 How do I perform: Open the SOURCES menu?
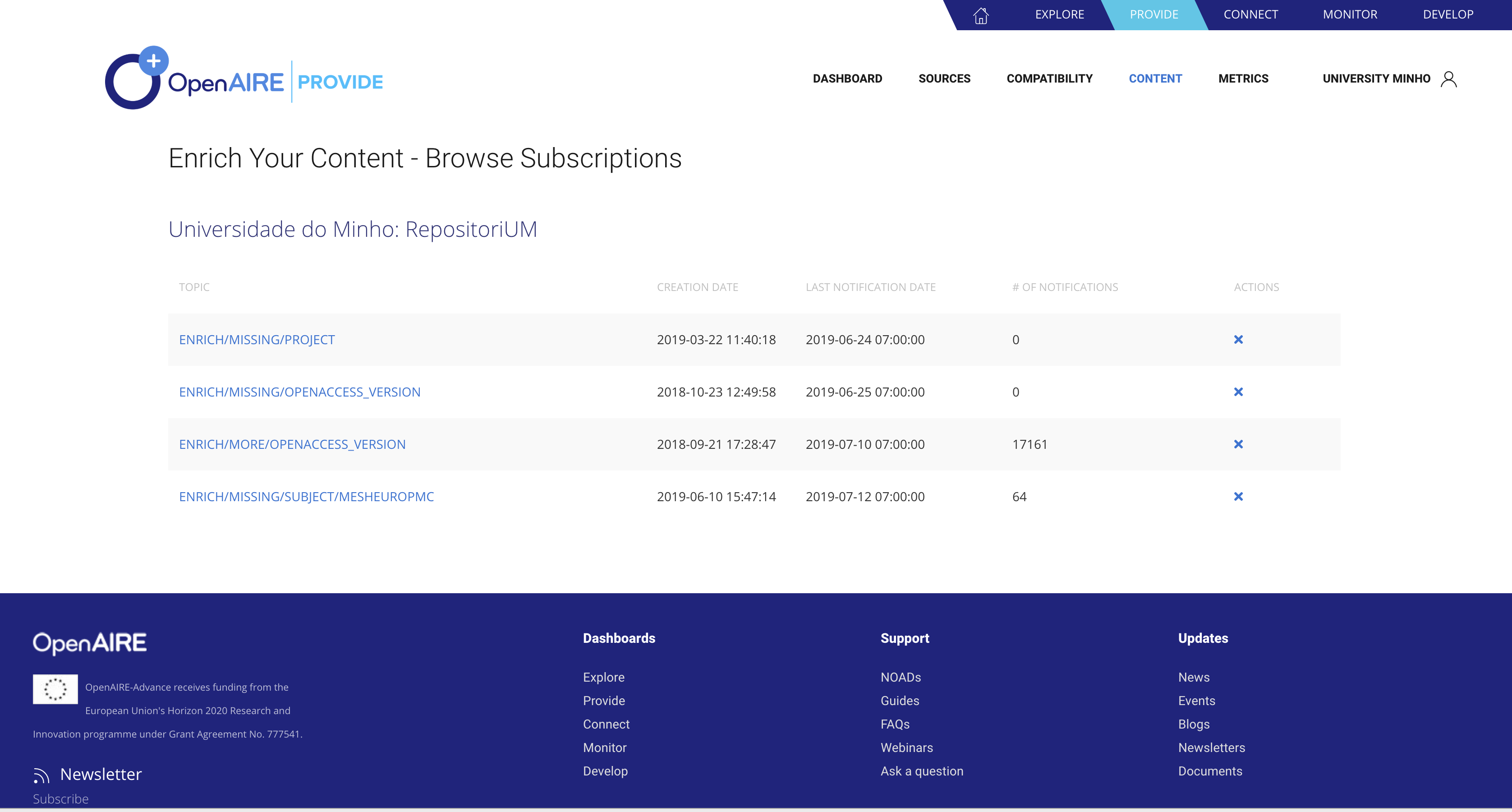point(944,78)
